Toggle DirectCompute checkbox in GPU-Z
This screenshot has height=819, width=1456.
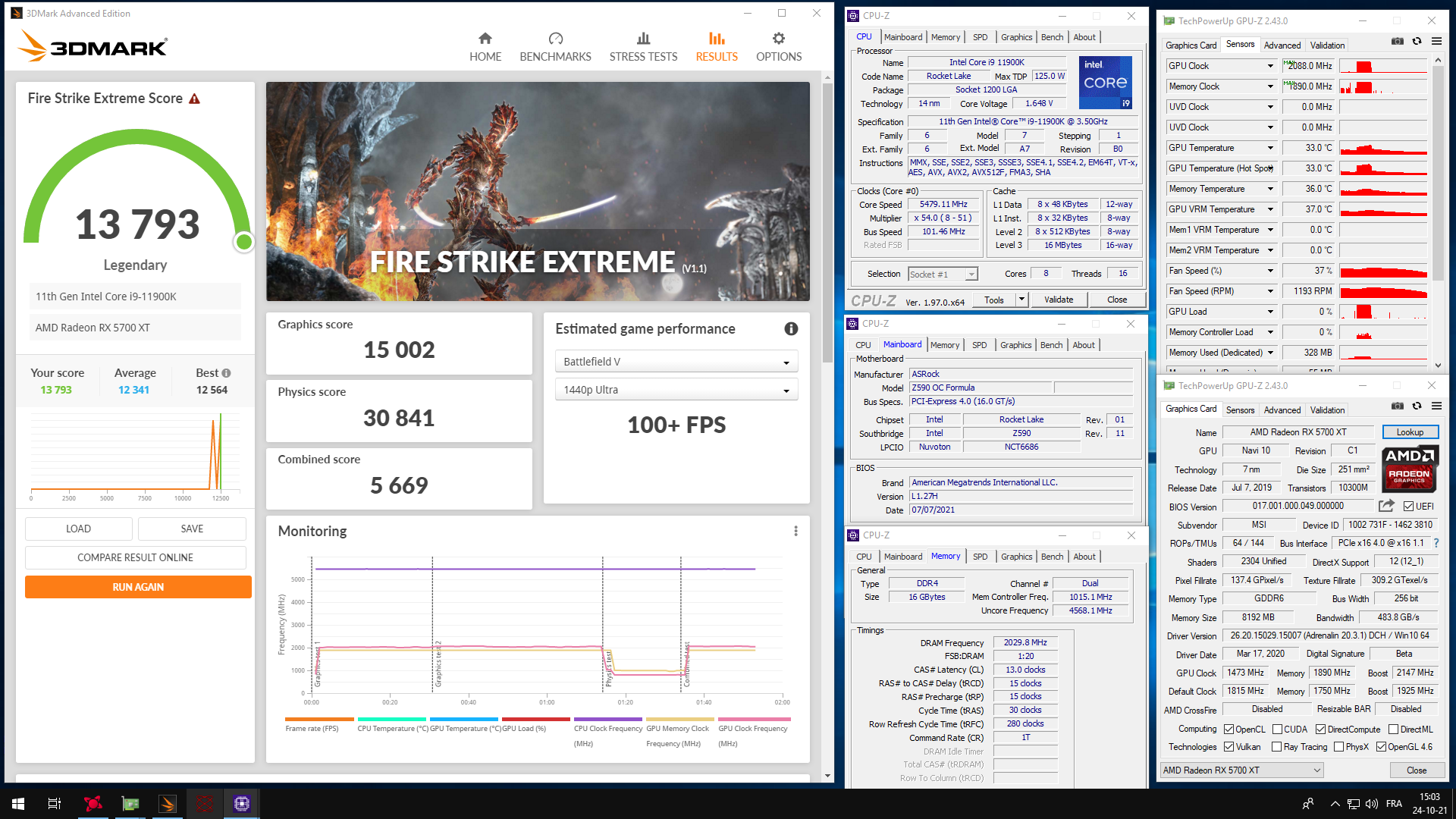(x=1321, y=730)
